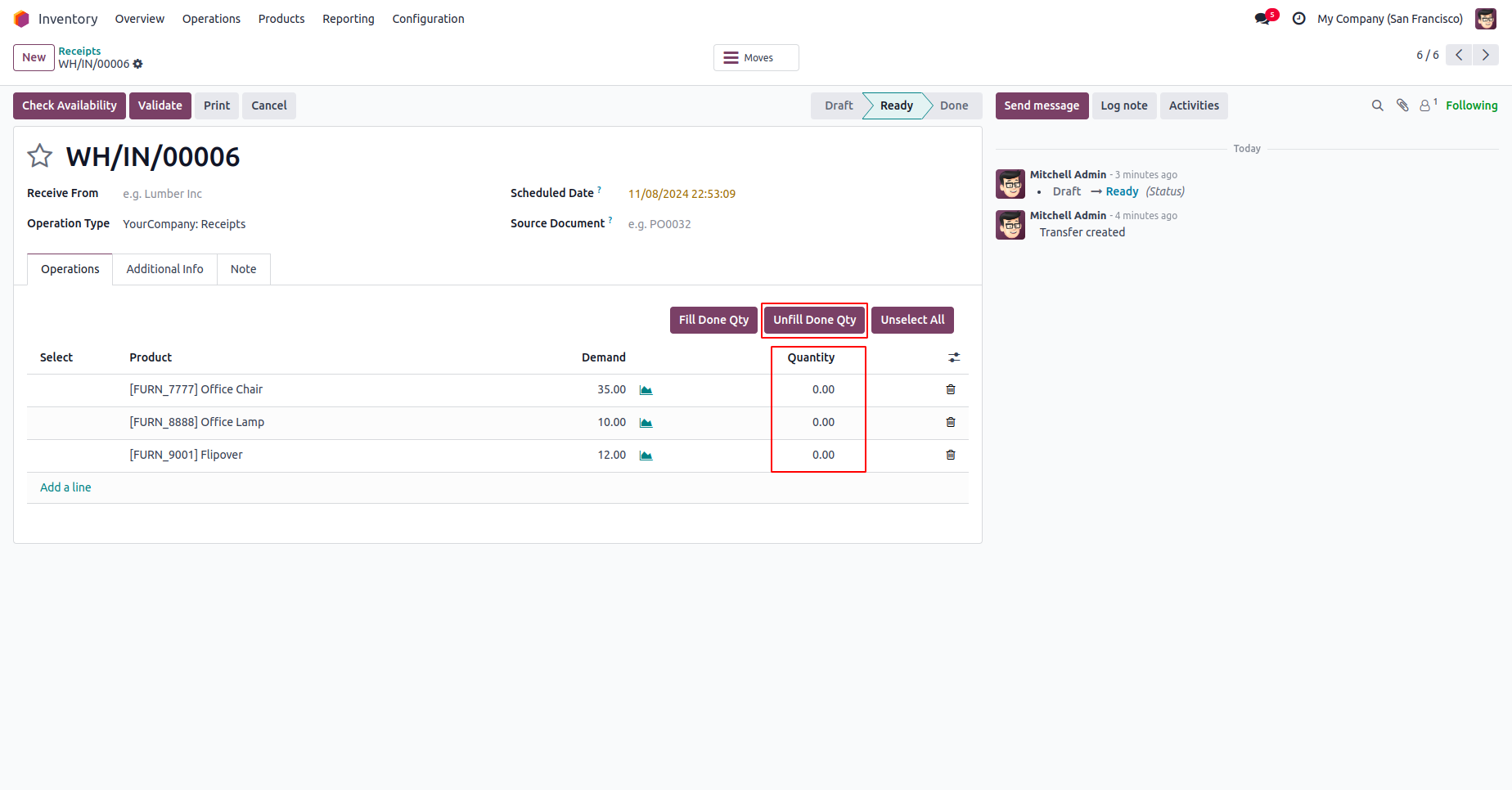Open forecast chart for Office Chair

[x=646, y=390]
